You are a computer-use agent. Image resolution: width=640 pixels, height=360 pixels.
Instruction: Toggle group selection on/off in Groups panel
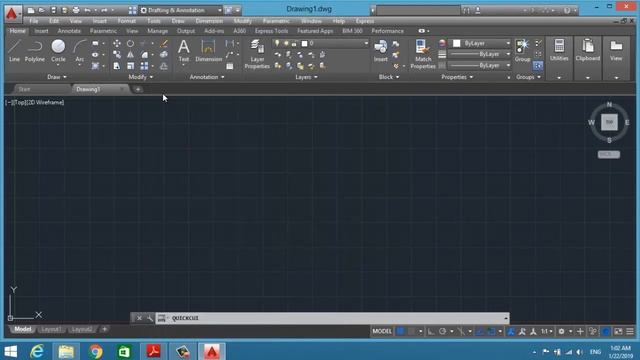pos(538,66)
